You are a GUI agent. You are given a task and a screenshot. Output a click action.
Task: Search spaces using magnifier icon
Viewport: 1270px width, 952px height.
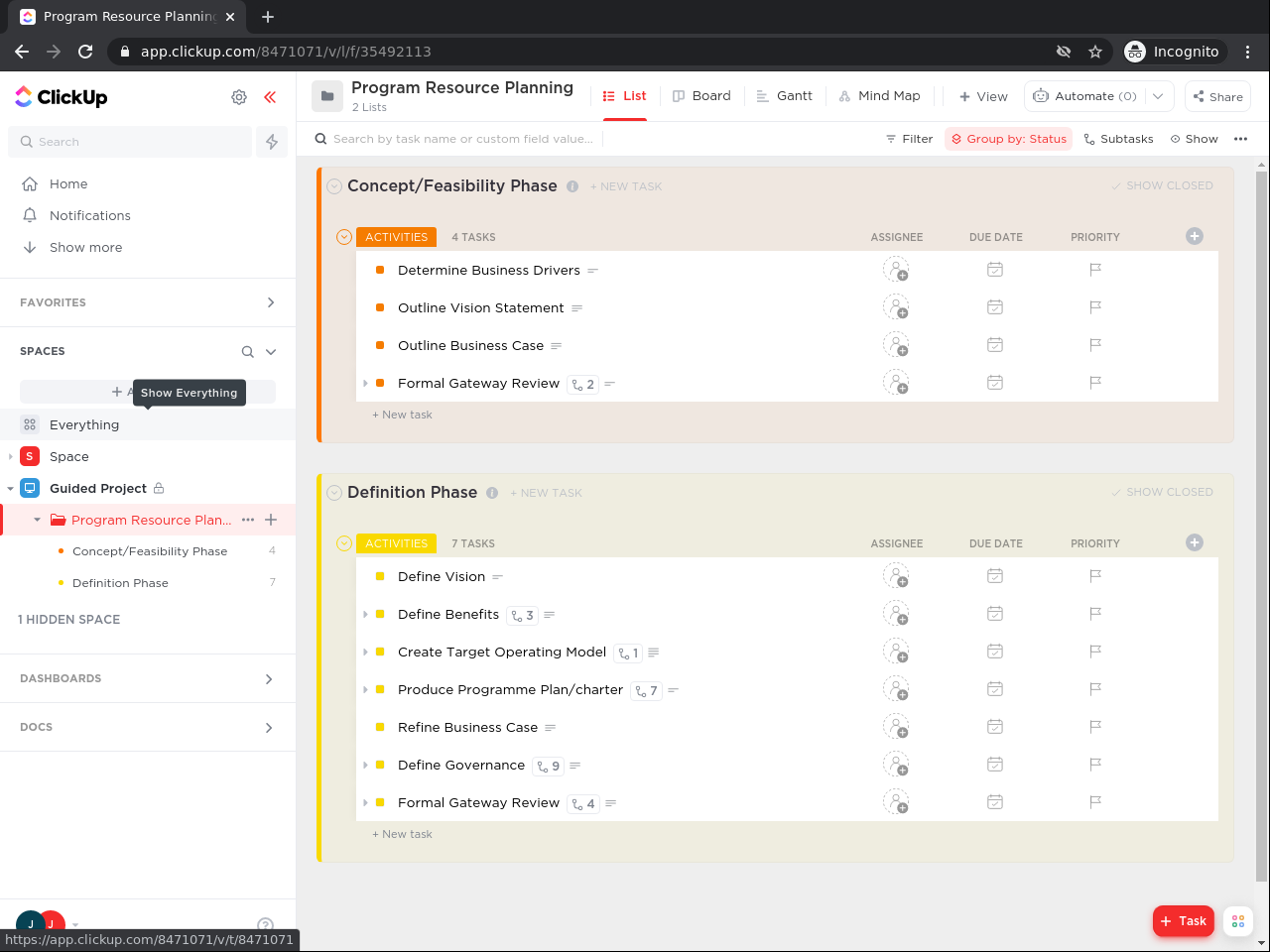[x=247, y=351]
